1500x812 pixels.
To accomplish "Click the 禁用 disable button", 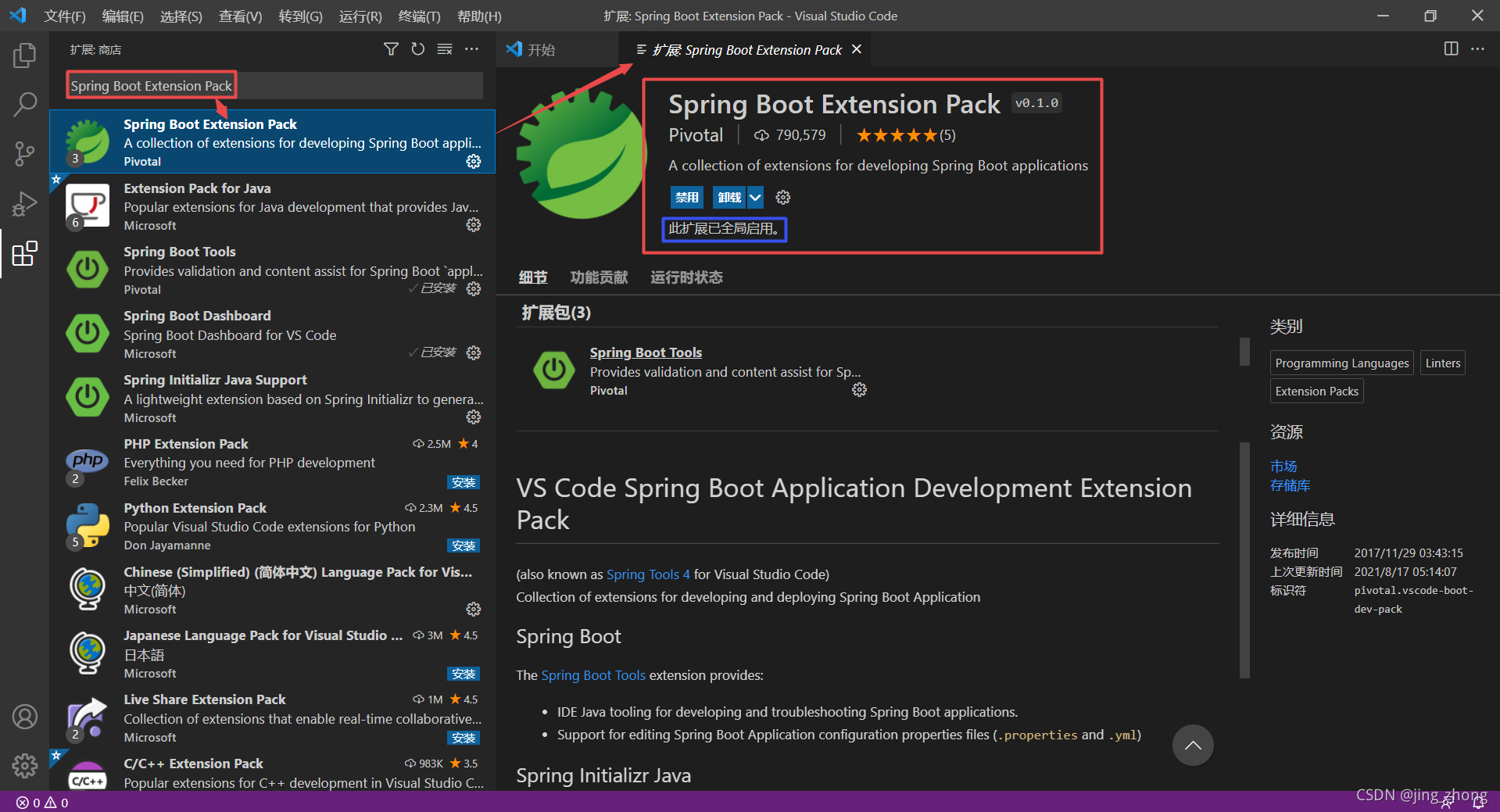I will click(x=687, y=198).
